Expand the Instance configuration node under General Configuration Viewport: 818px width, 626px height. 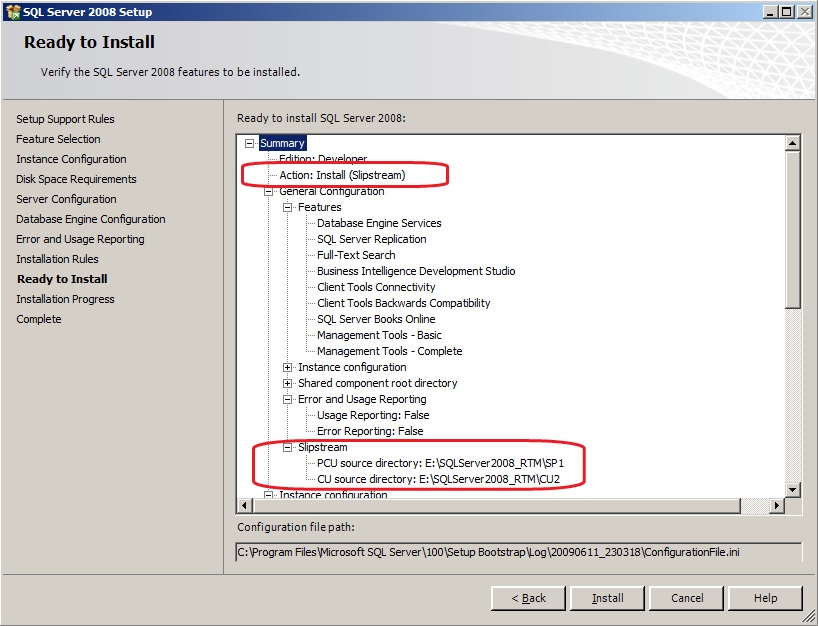click(288, 367)
